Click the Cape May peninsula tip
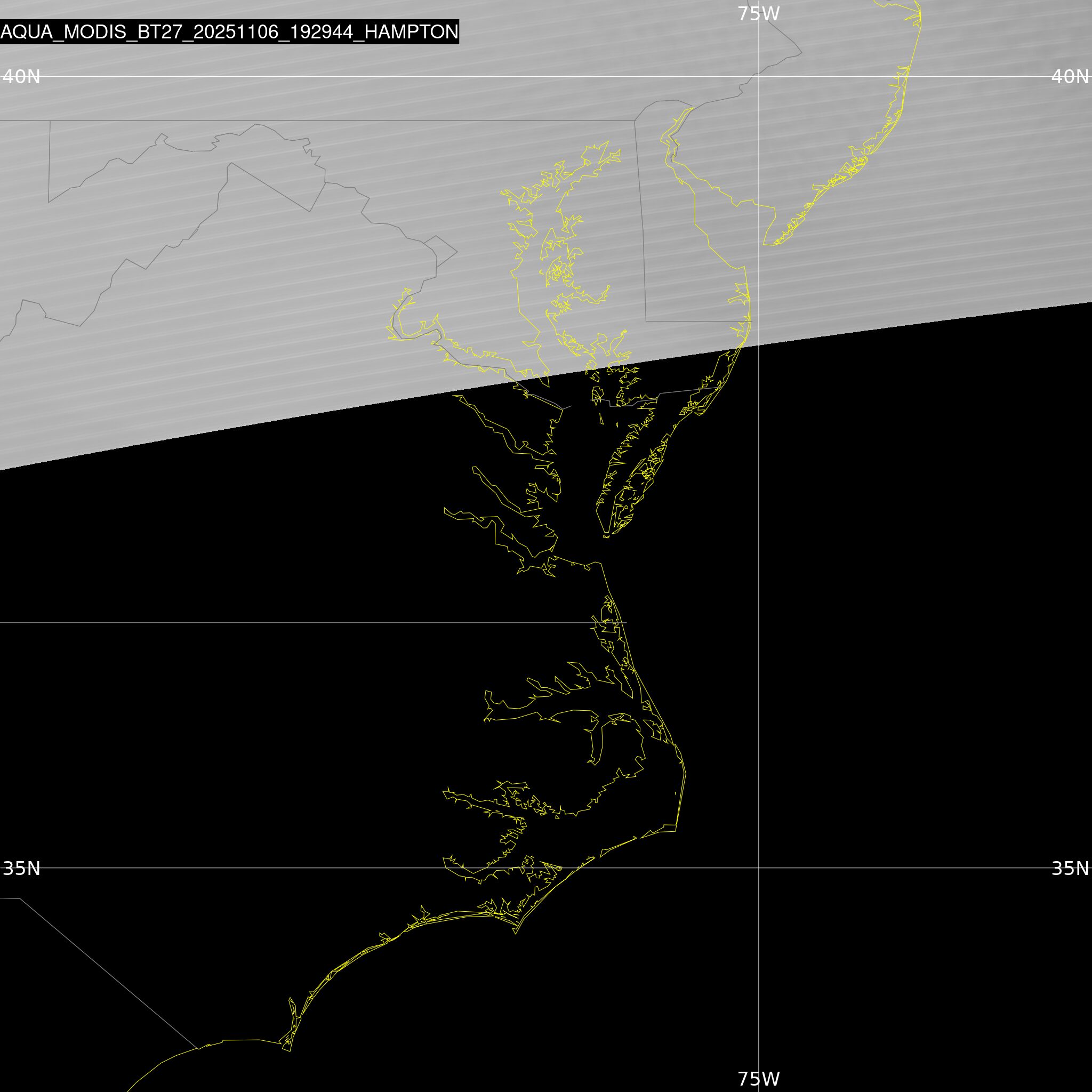This screenshot has width=1092, height=1092. click(x=765, y=244)
